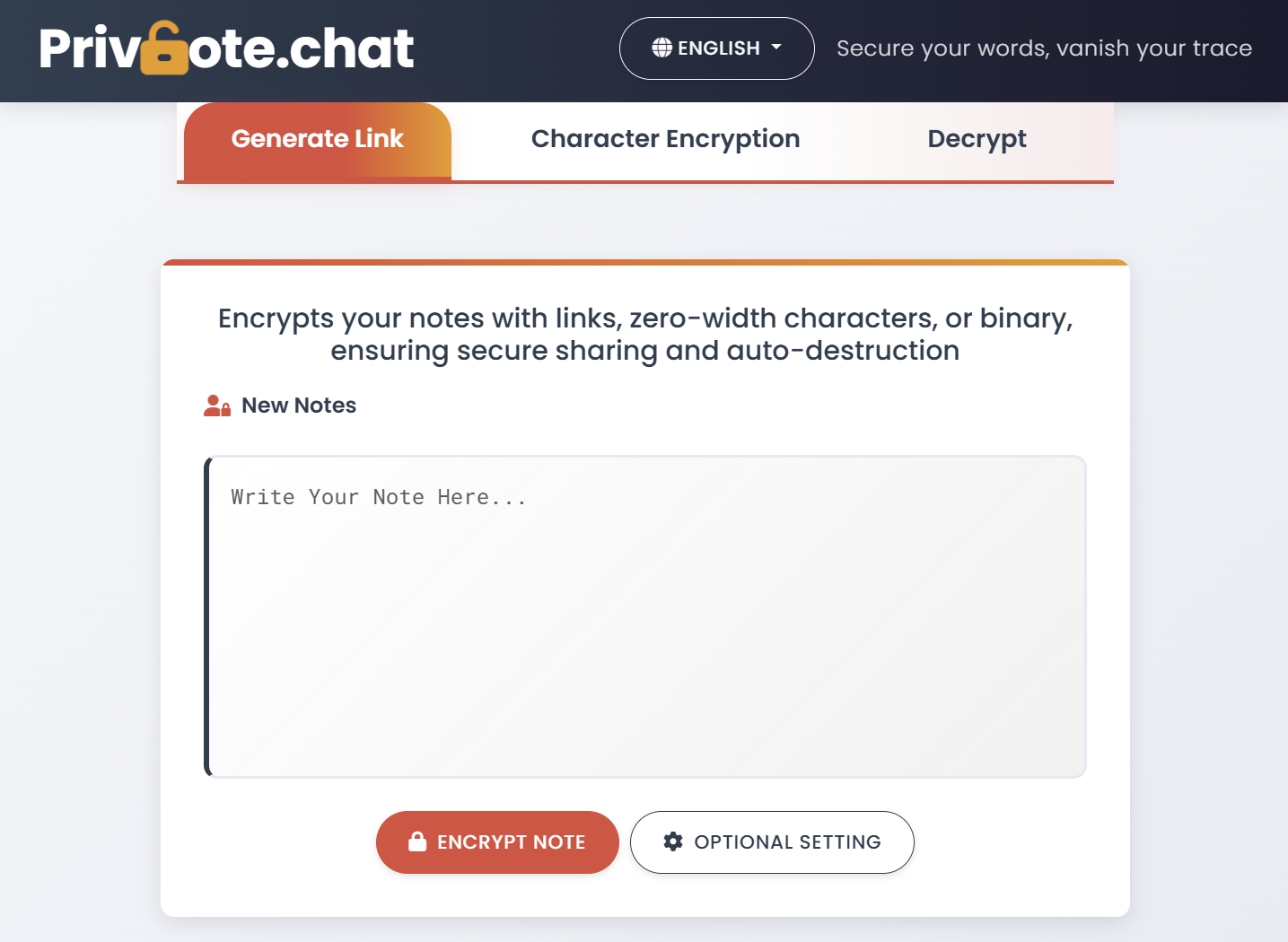The width and height of the screenshot is (1288, 942).
Task: Click the lock icon on the ENCRYPT NOTE button
Action: click(416, 842)
